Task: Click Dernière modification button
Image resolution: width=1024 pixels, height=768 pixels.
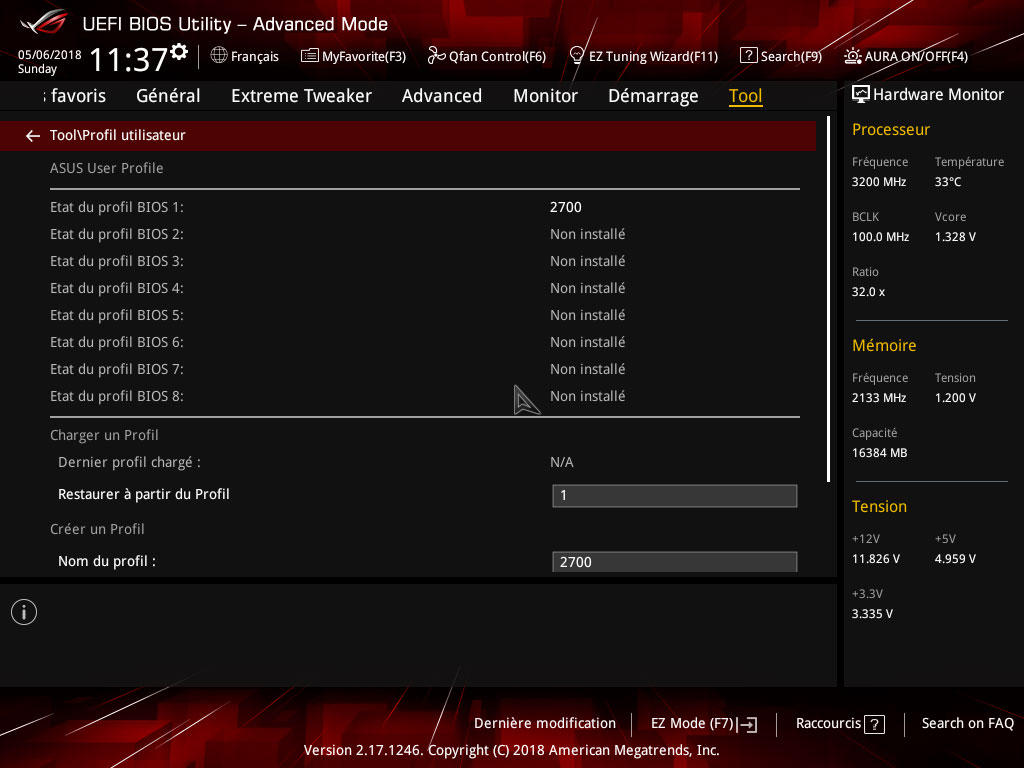Action: pos(545,723)
